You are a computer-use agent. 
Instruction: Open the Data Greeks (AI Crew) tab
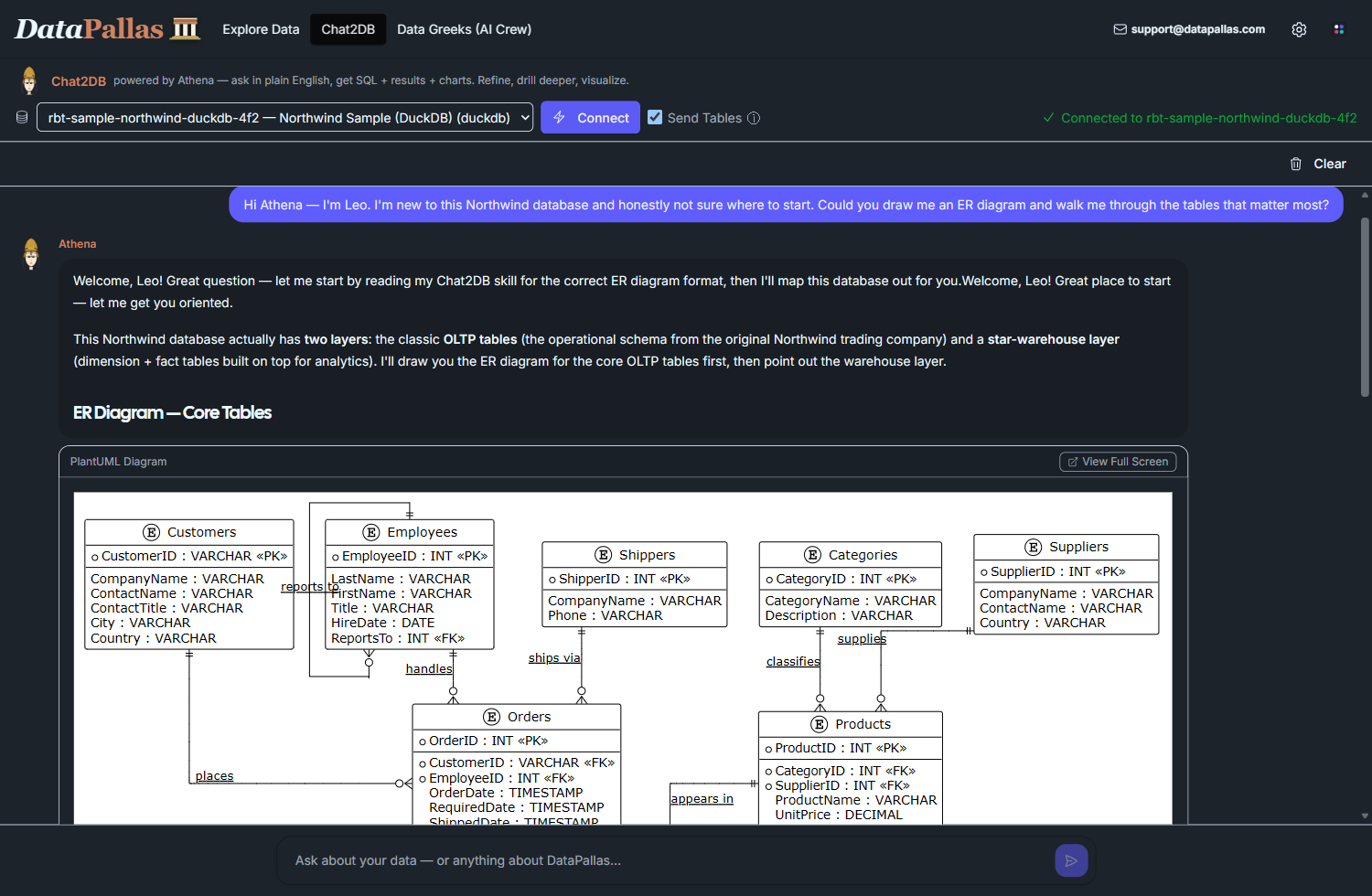coord(464,29)
